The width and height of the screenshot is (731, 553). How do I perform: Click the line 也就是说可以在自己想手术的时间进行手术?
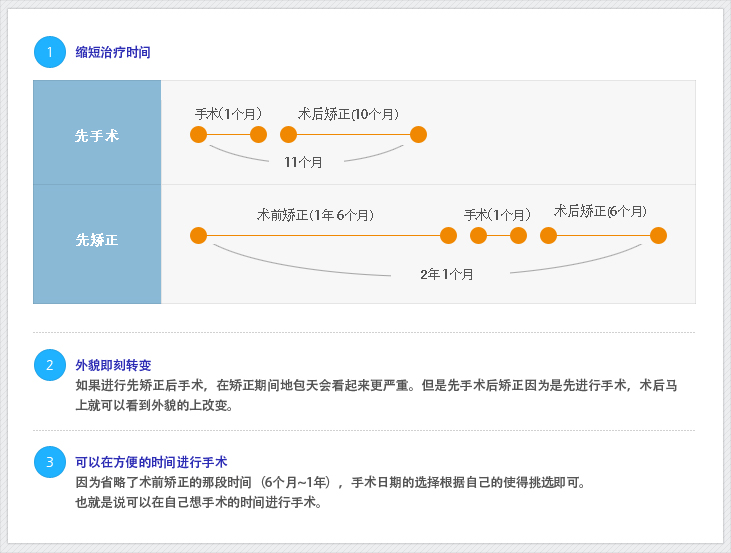(199, 502)
